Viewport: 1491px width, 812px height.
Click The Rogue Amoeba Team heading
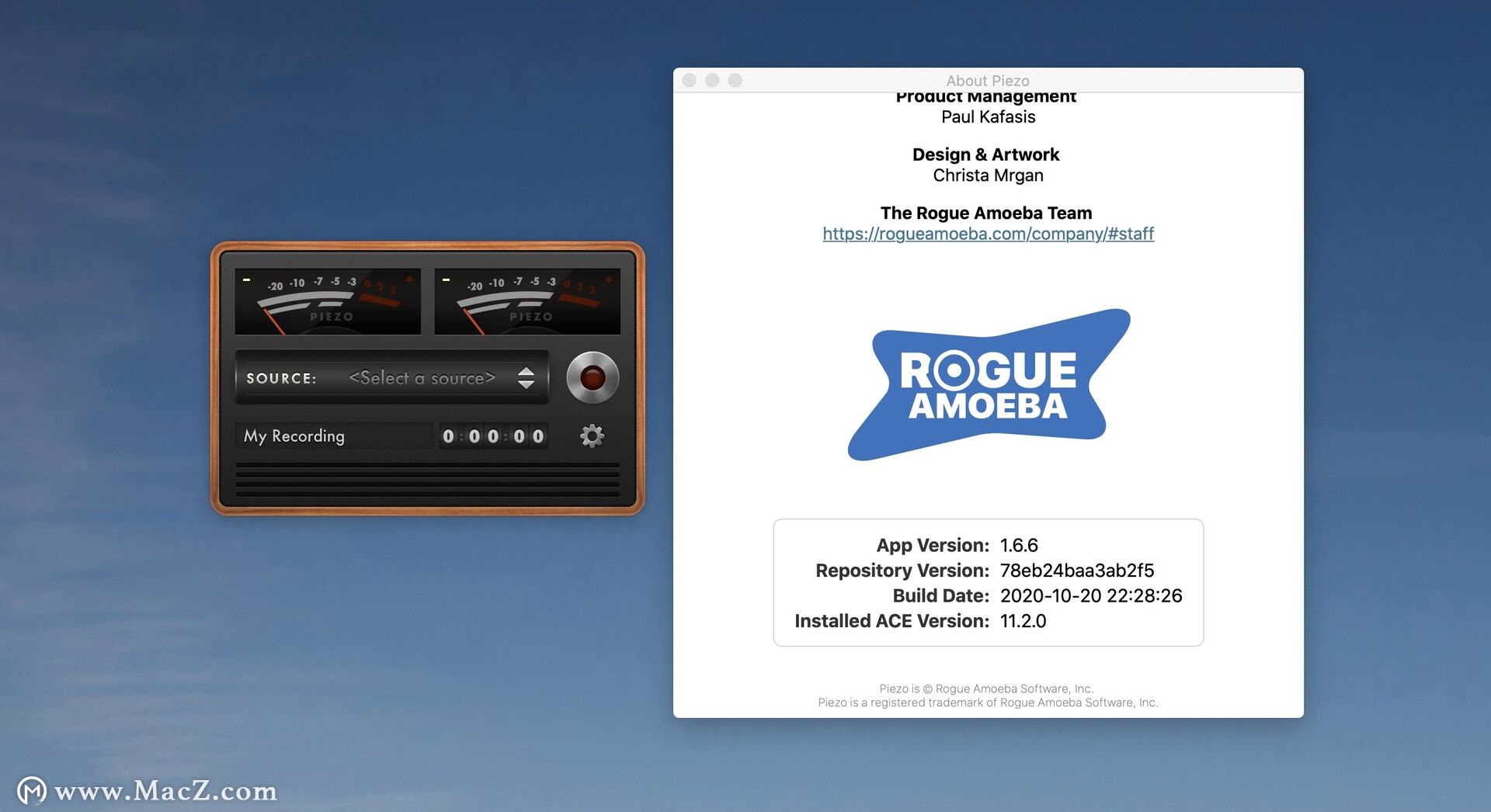point(986,213)
